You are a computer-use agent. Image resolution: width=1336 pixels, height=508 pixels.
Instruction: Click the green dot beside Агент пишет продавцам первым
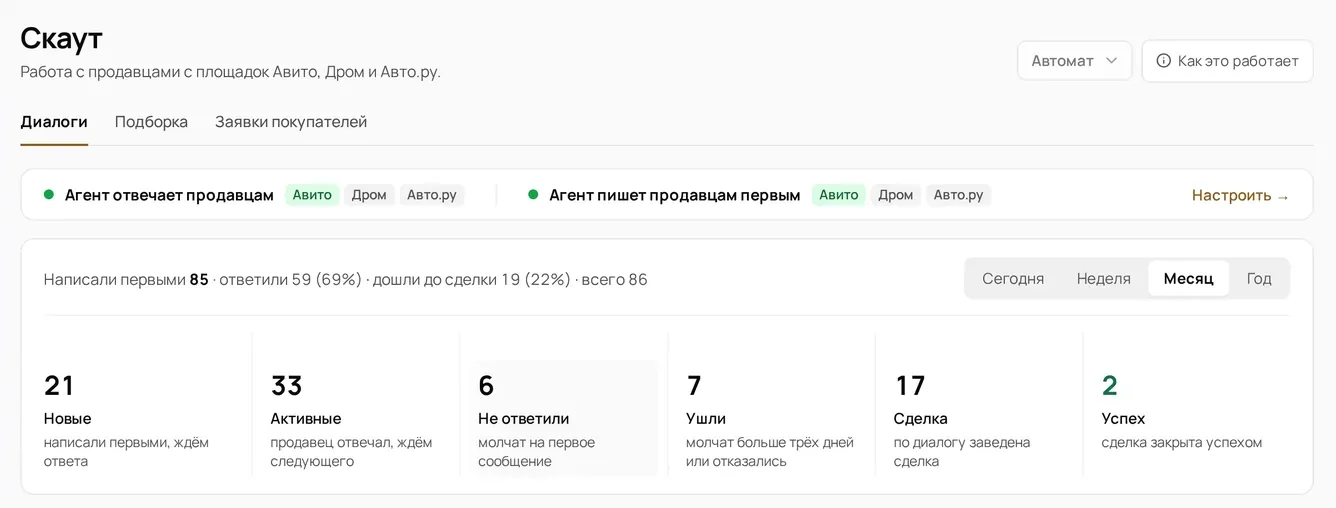(533, 195)
